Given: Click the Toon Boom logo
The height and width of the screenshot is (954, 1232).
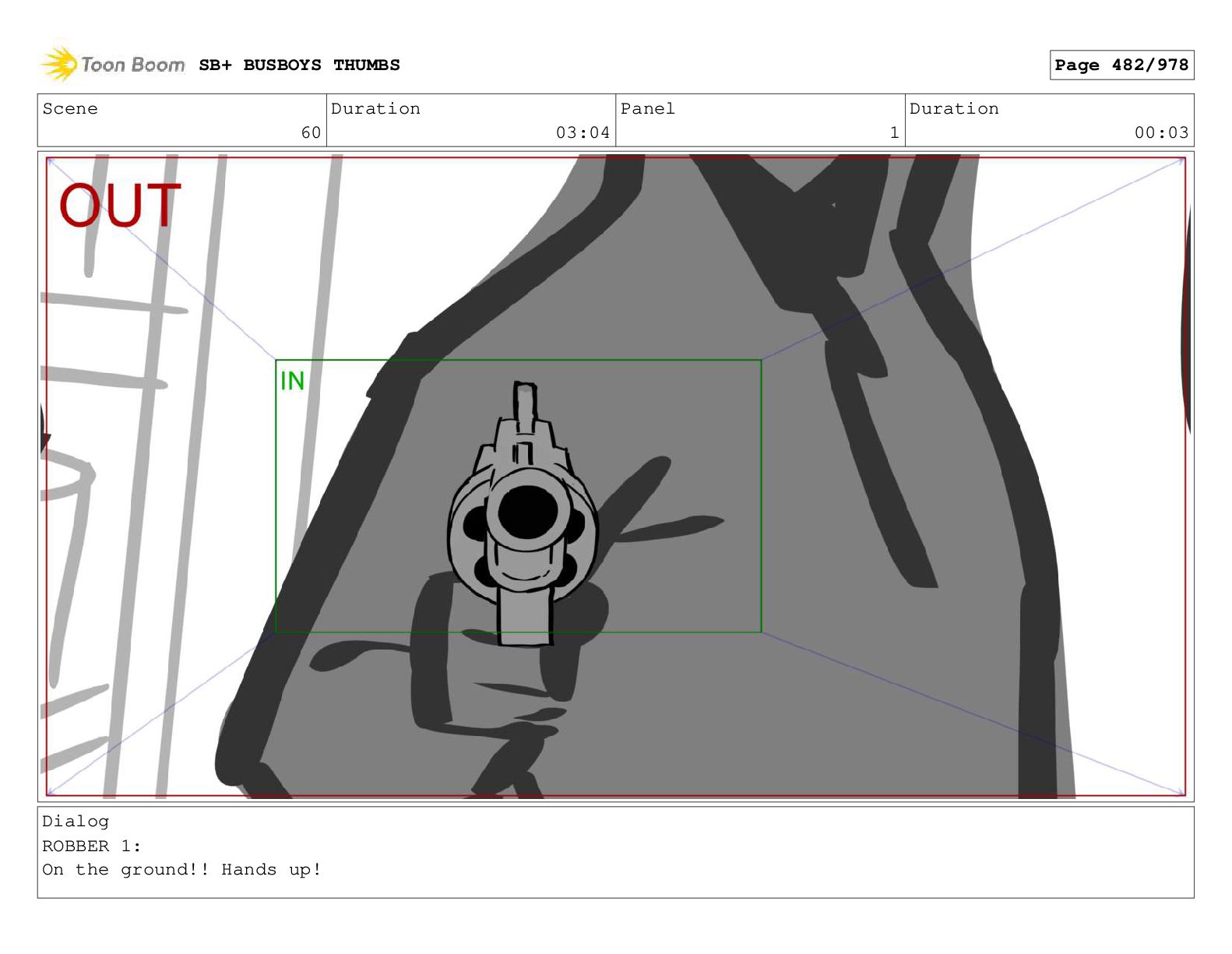Looking at the screenshot, I should [113, 64].
